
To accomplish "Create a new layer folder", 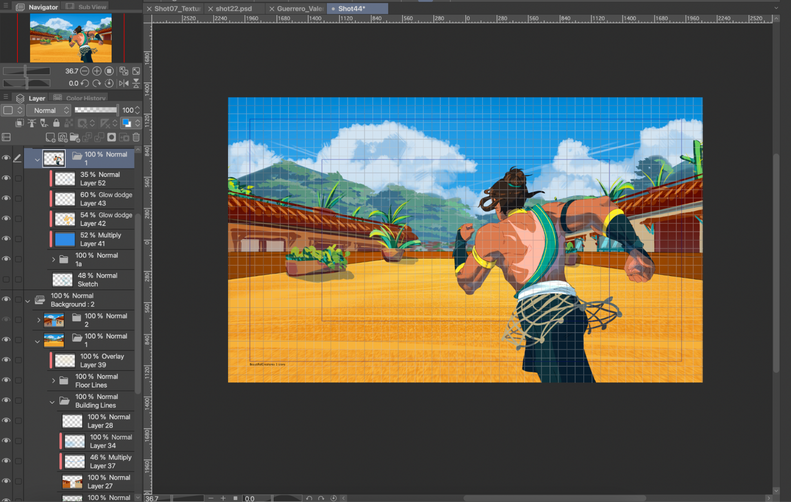I will pyautogui.click(x=75, y=137).
